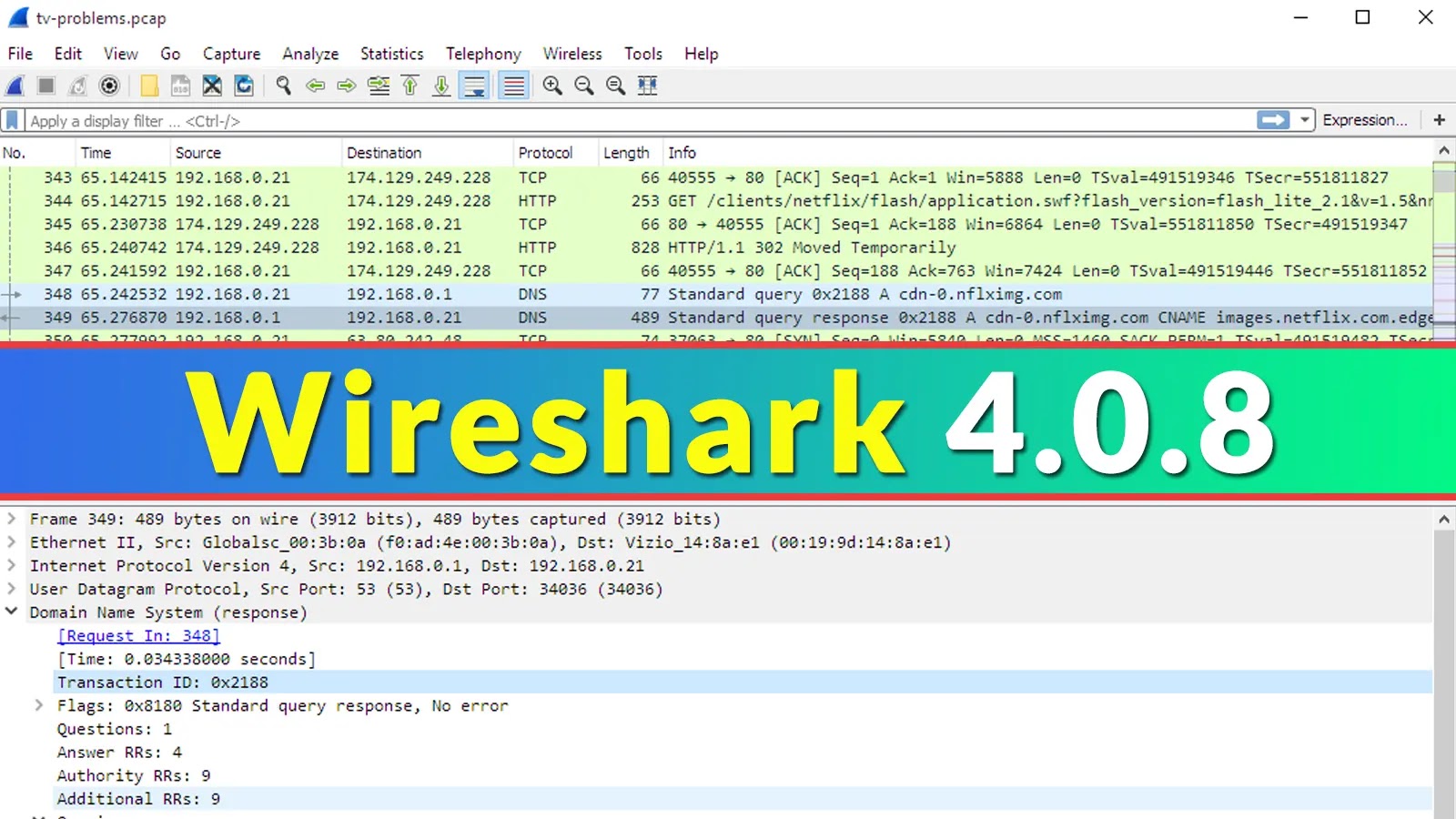Open the Go menu
The height and width of the screenshot is (819, 1456).
tap(170, 54)
